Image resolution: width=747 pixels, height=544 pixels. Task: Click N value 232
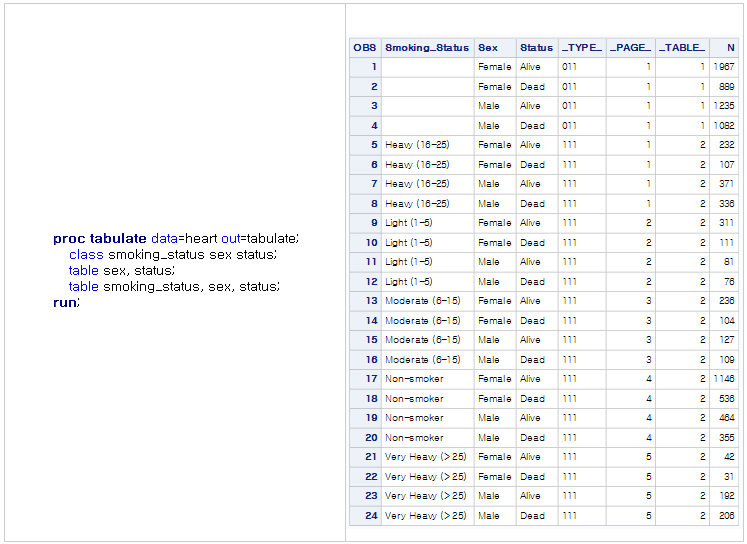(x=727, y=145)
